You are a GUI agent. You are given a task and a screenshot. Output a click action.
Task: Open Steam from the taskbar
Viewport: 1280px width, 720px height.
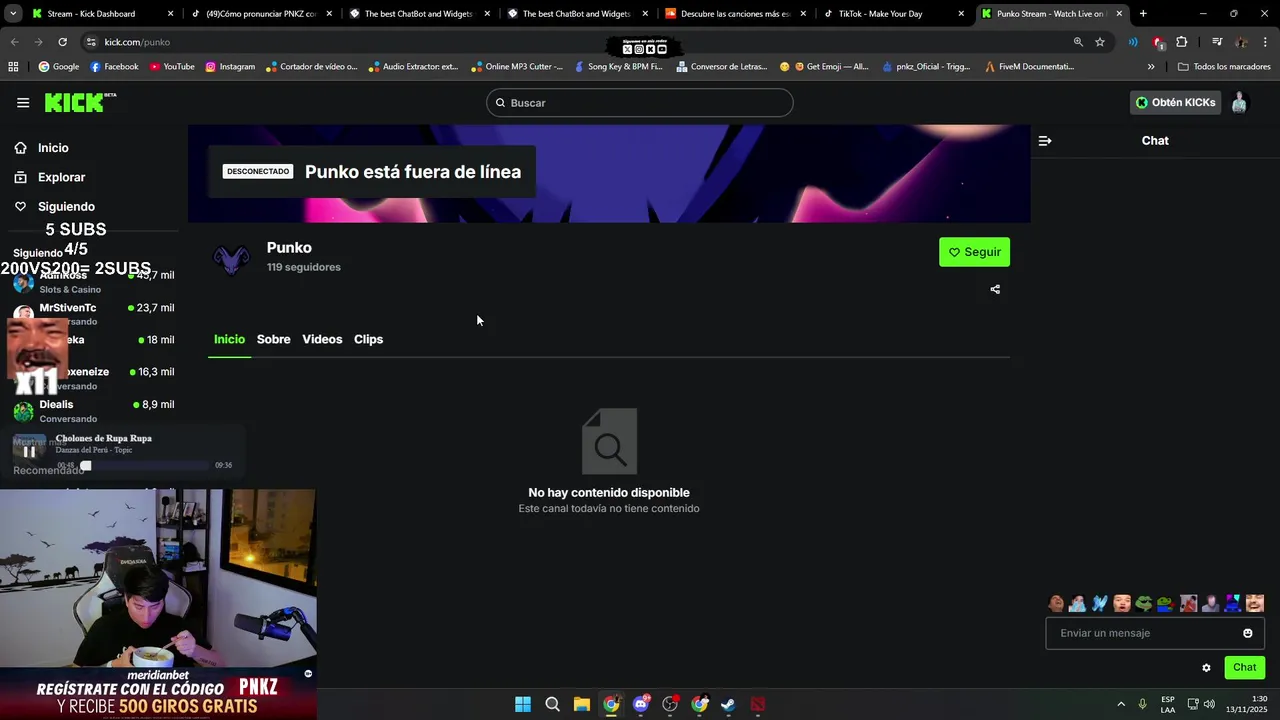click(728, 704)
